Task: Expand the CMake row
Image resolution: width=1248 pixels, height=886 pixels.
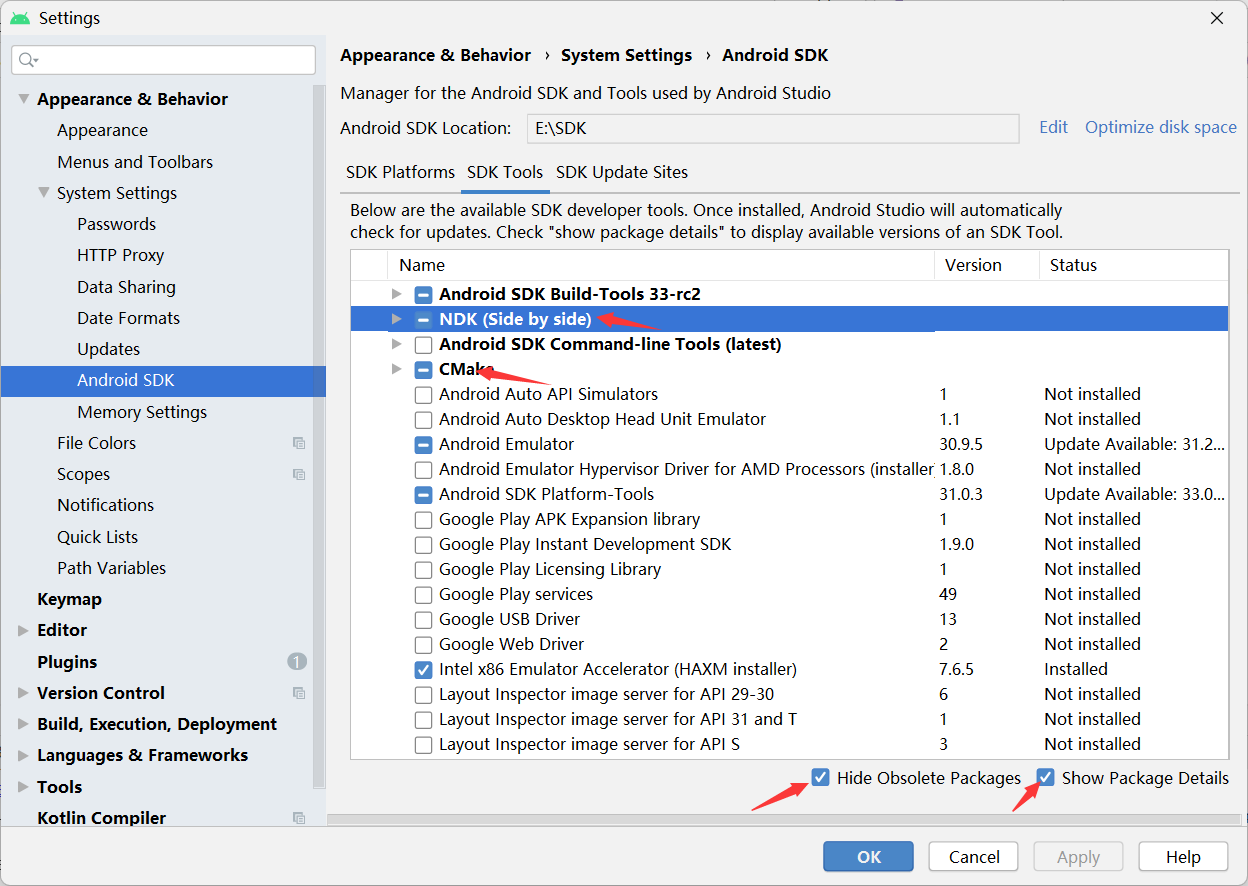Action: [397, 369]
